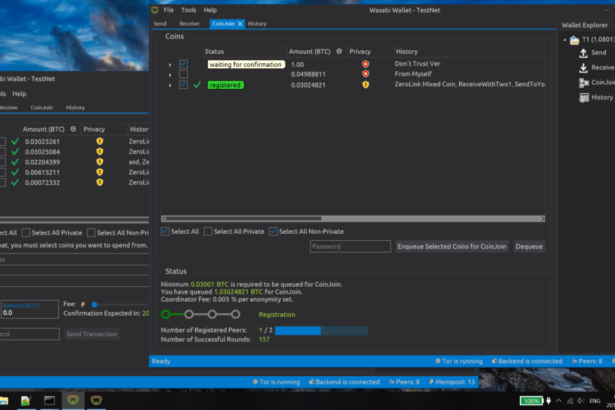The width and height of the screenshot is (615, 410).
Task: Click red privacy shield on 0.04988811 row
Action: click(x=366, y=74)
